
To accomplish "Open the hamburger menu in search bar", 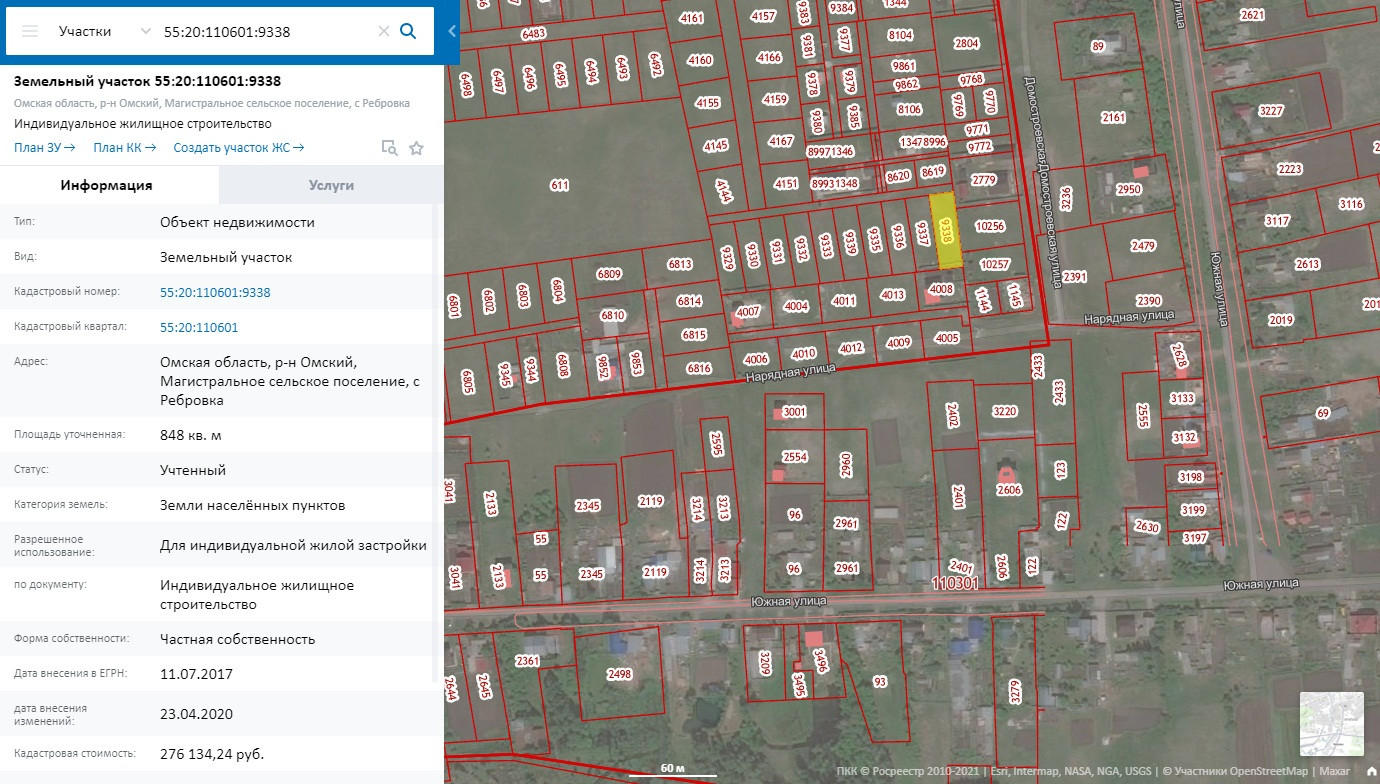I will click(30, 31).
